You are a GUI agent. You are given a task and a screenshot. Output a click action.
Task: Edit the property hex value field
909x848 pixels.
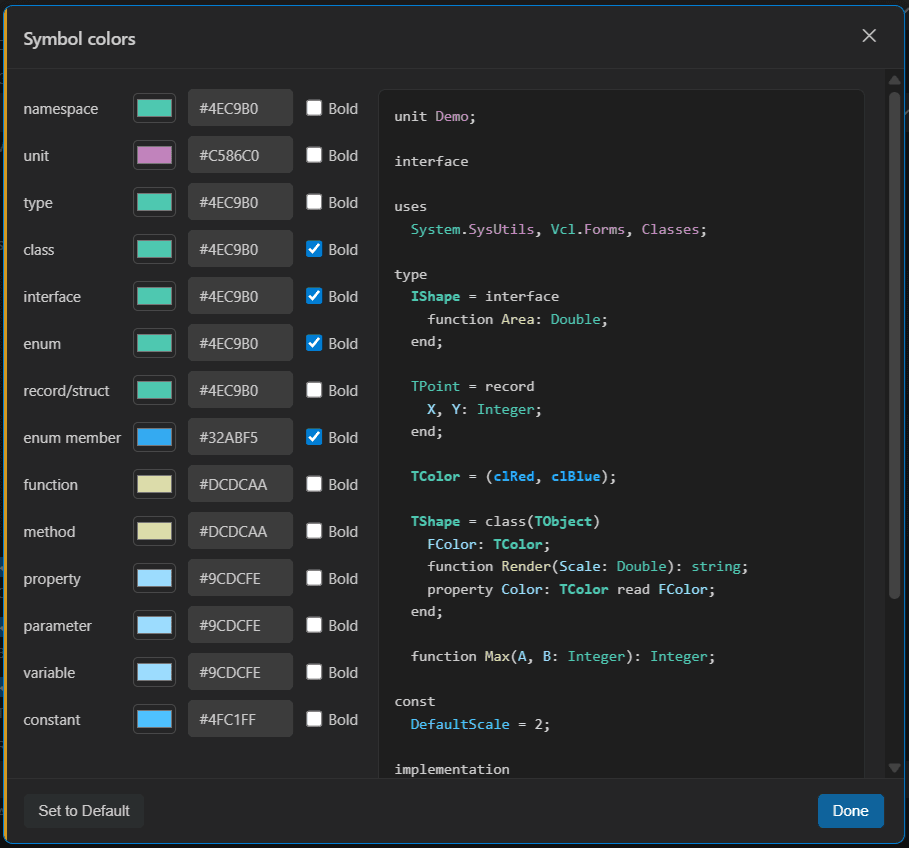pyautogui.click(x=240, y=577)
